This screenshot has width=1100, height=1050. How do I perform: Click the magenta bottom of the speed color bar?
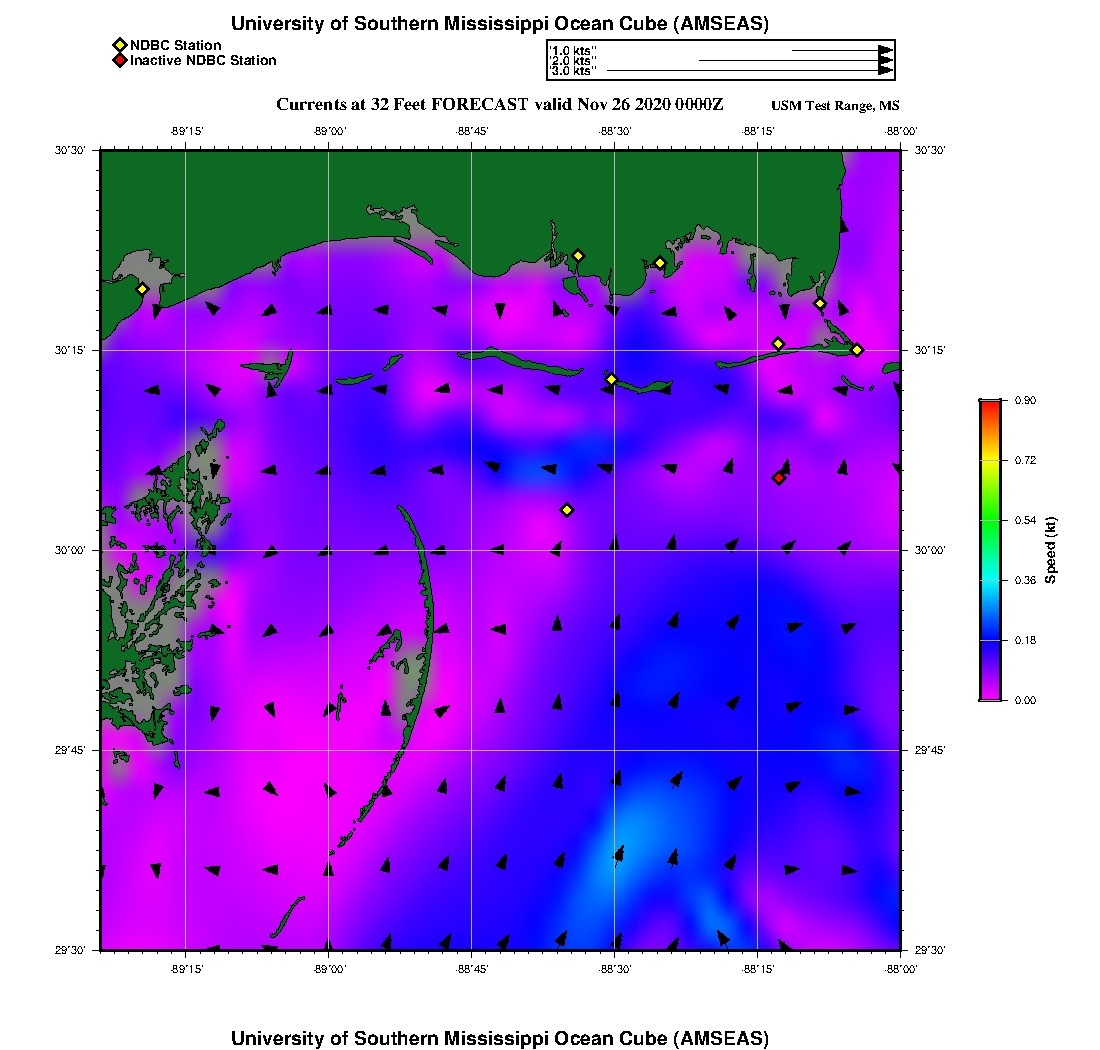click(989, 694)
